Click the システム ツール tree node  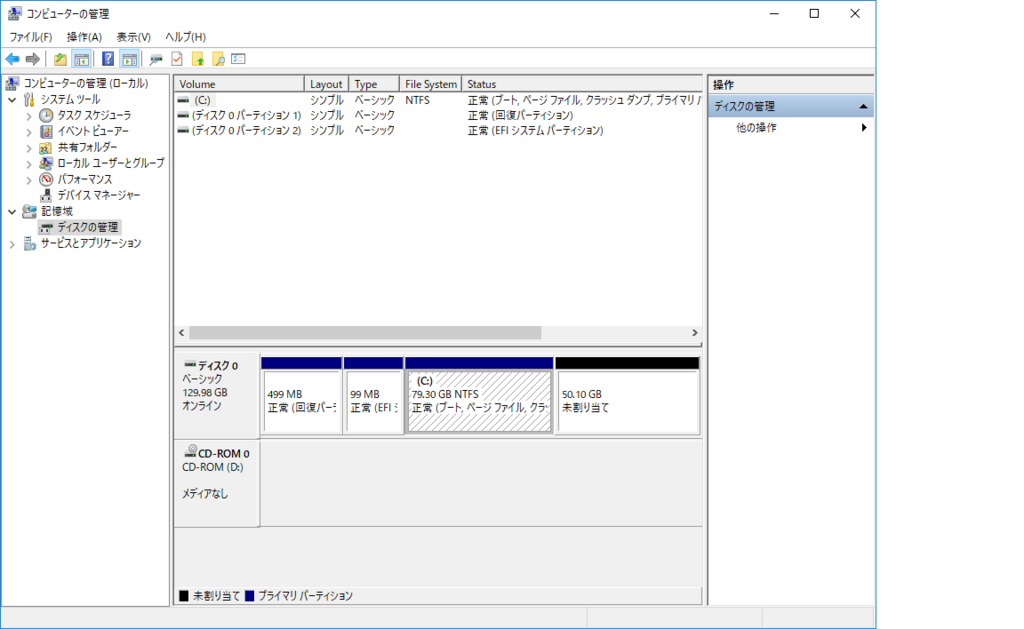(x=70, y=99)
